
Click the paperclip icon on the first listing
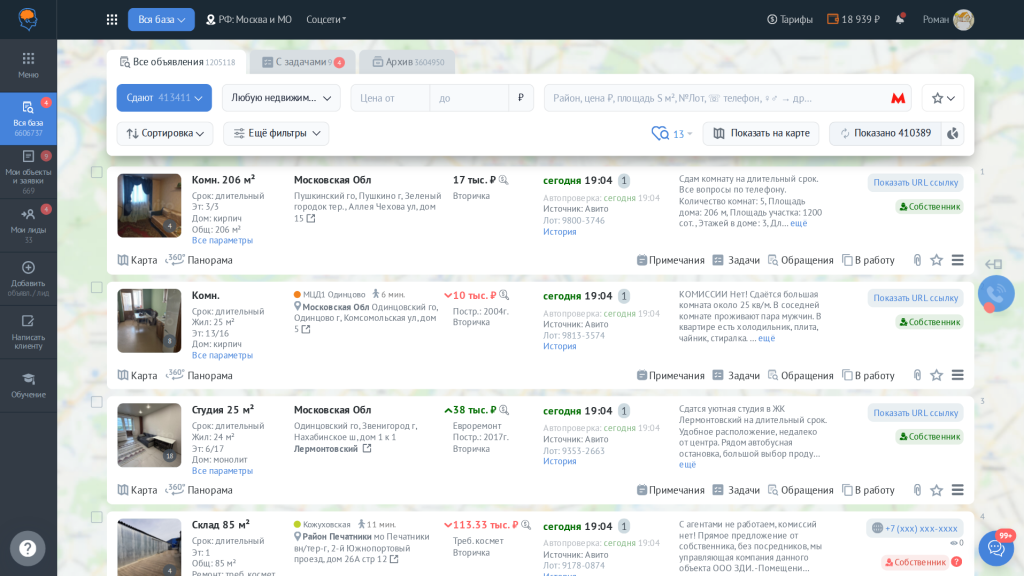pos(917,259)
